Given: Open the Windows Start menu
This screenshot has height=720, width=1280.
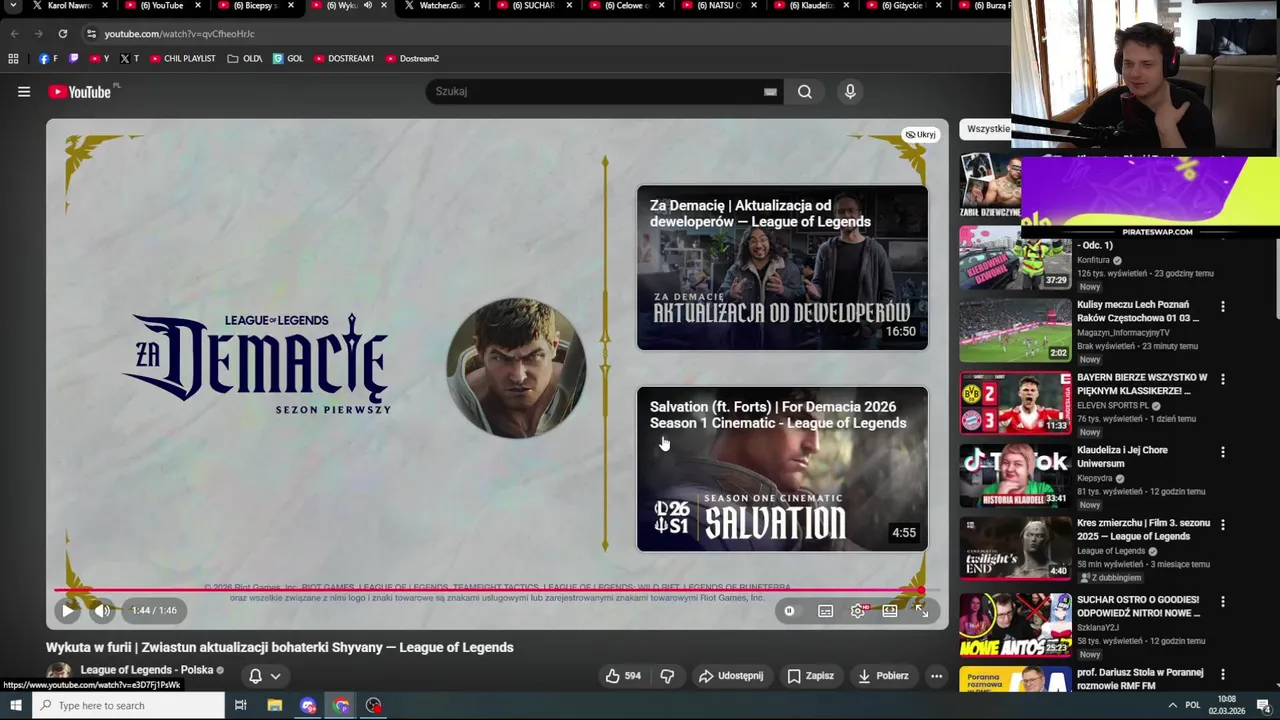Looking at the screenshot, I should coord(15,706).
